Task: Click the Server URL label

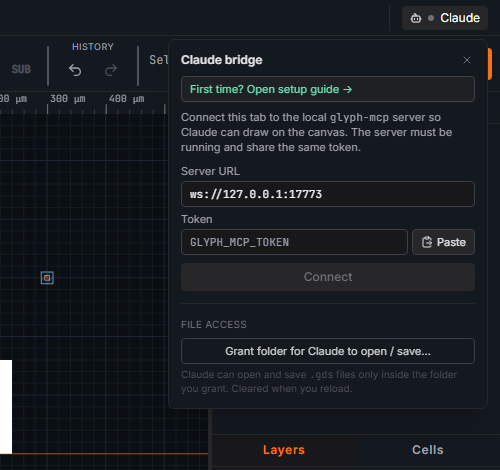Action: pos(210,171)
